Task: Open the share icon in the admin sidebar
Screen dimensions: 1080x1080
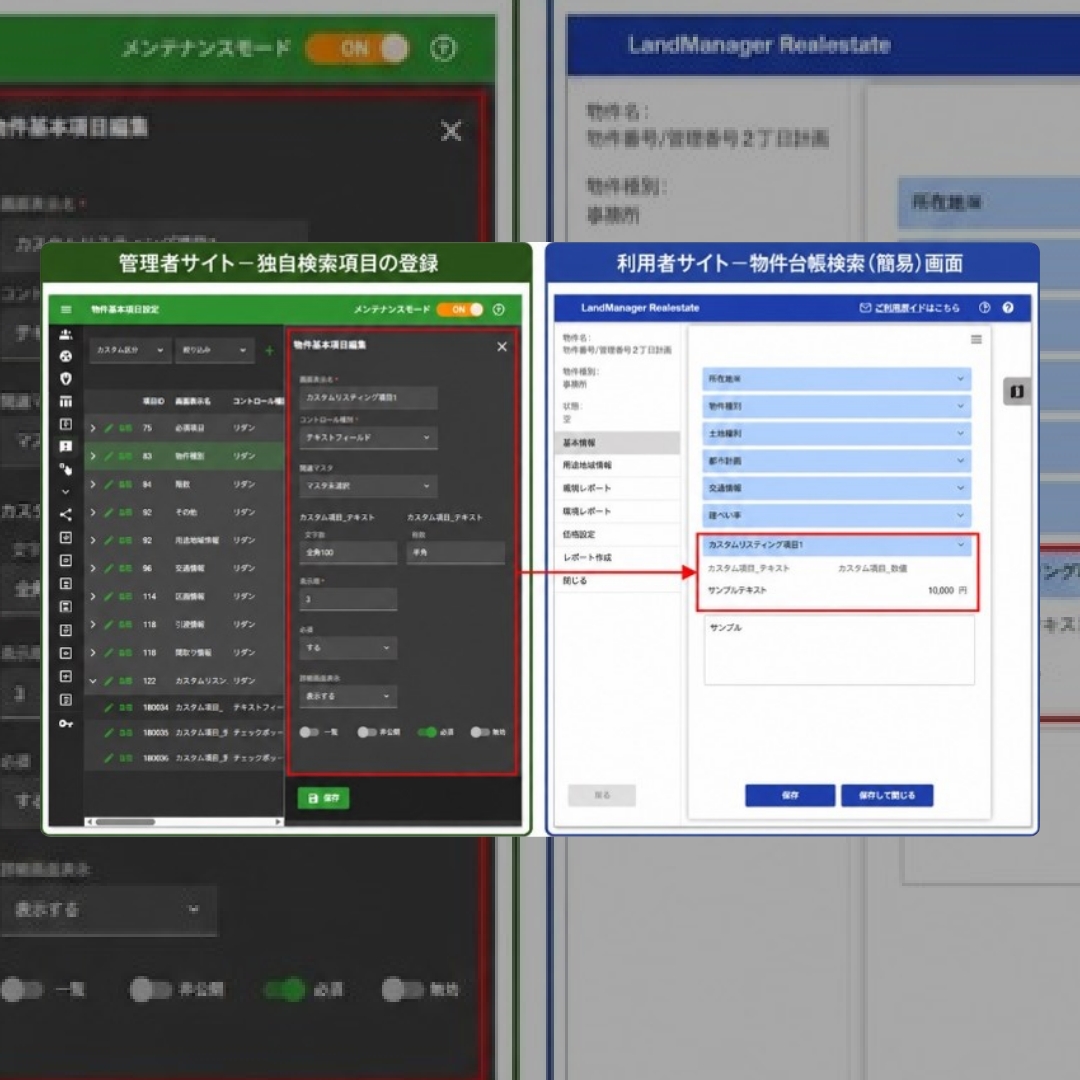Action: point(65,514)
